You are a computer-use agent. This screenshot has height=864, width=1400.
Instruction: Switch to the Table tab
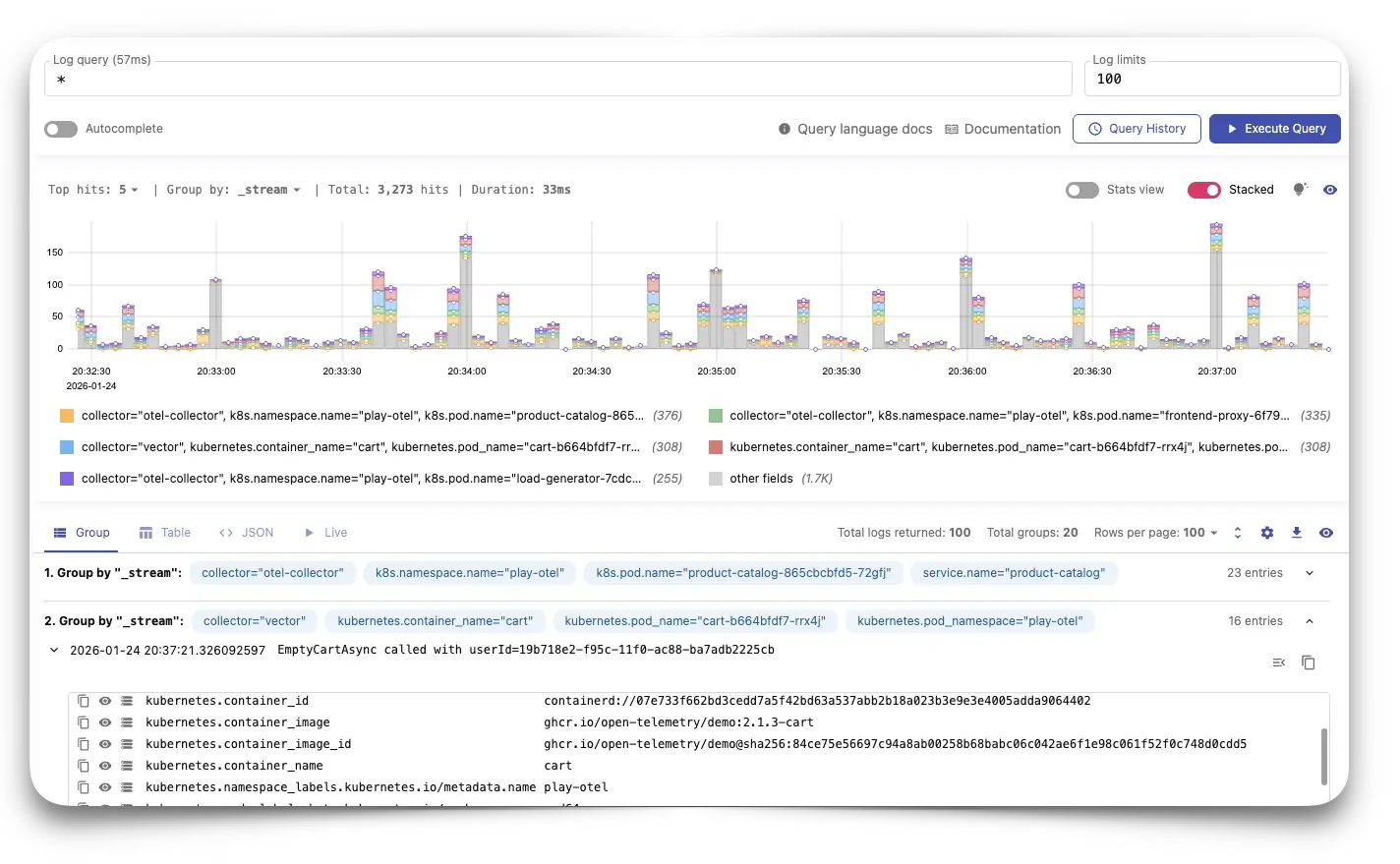pos(165,533)
